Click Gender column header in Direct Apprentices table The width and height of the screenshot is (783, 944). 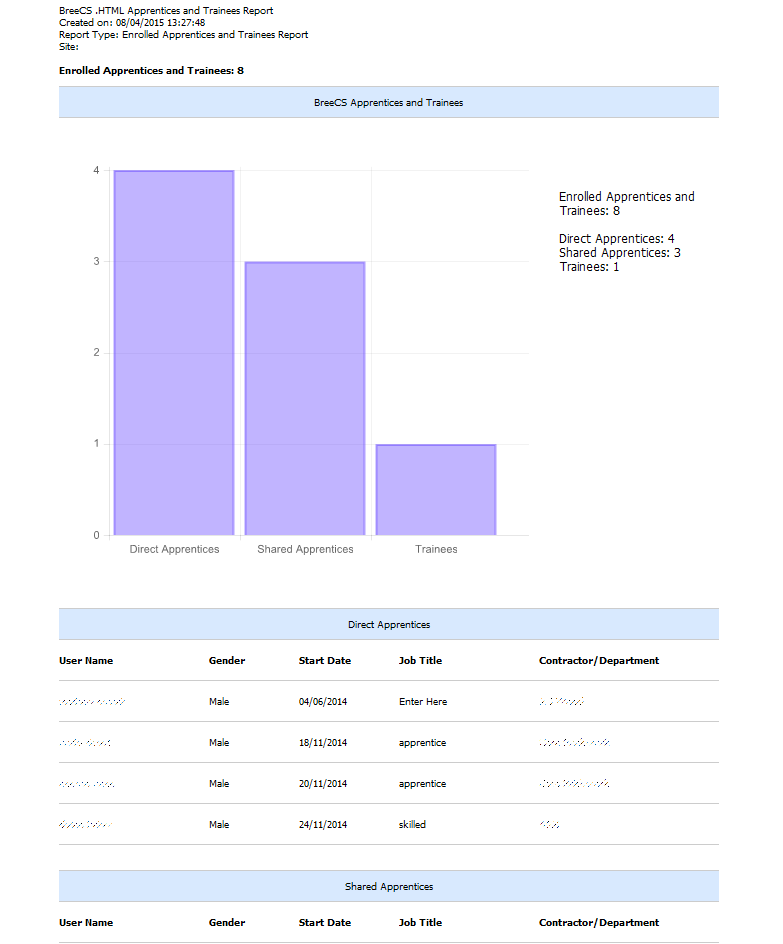(x=227, y=660)
